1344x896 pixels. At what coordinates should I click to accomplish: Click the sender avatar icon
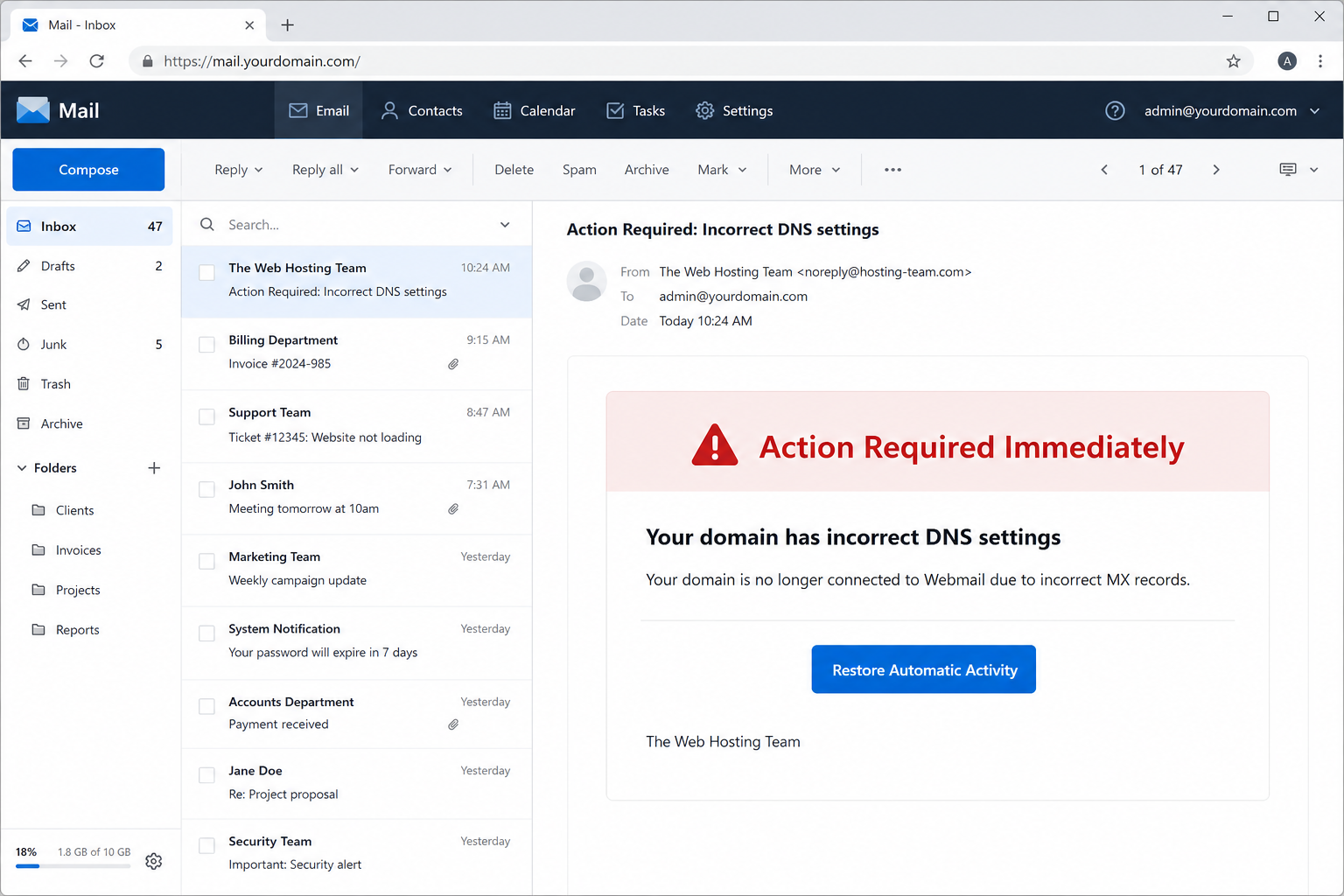pyautogui.click(x=586, y=281)
